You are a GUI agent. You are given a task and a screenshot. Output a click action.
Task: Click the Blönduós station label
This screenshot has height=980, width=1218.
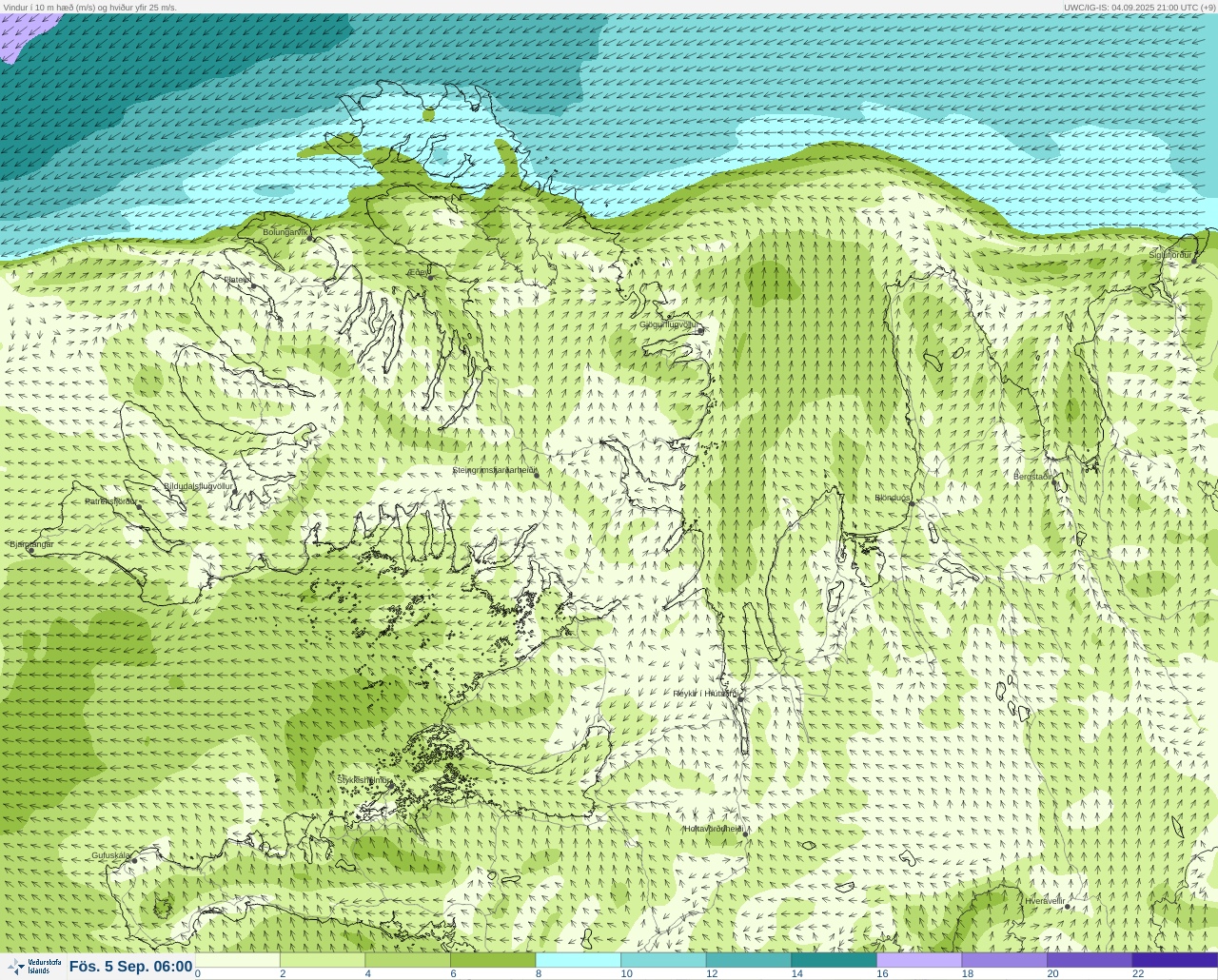point(893,498)
